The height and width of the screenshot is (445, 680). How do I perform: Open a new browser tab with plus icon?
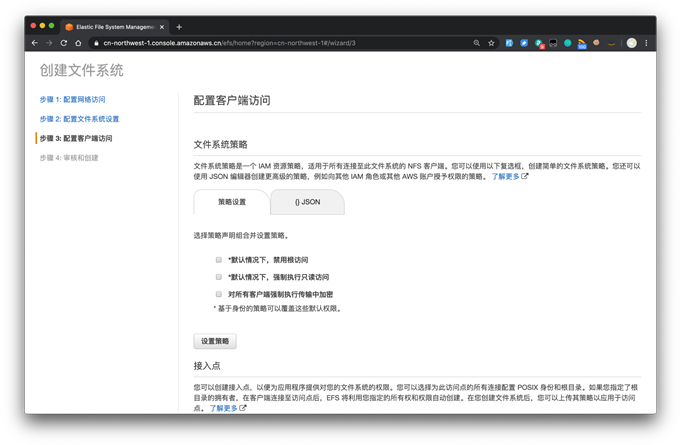tap(179, 27)
